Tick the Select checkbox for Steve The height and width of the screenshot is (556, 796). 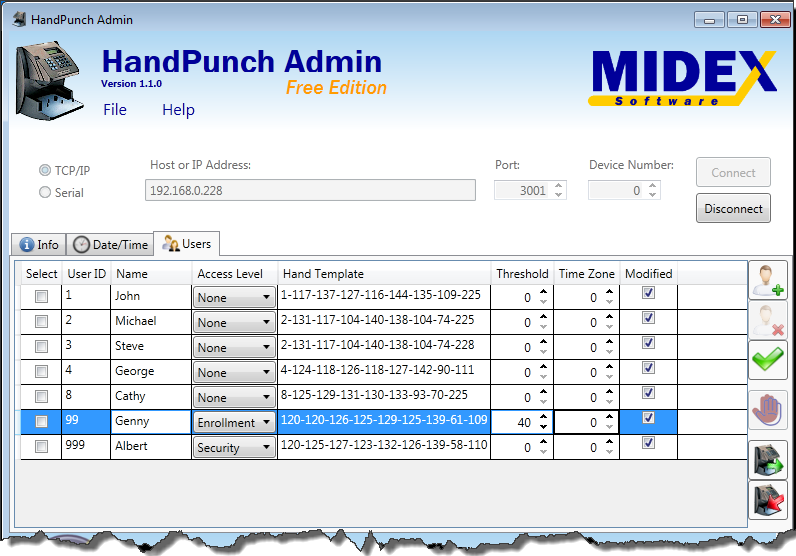click(x=42, y=346)
